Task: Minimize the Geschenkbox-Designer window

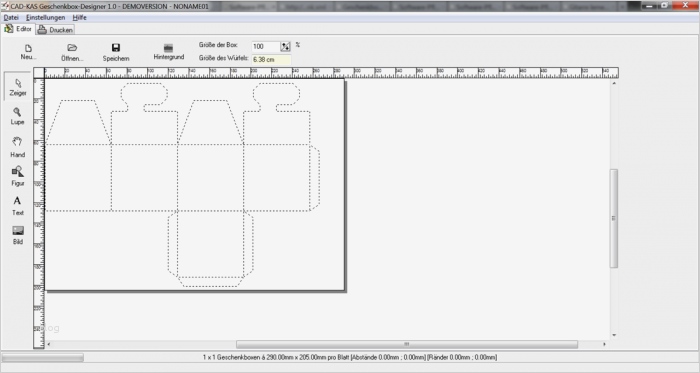Action: 650,6
